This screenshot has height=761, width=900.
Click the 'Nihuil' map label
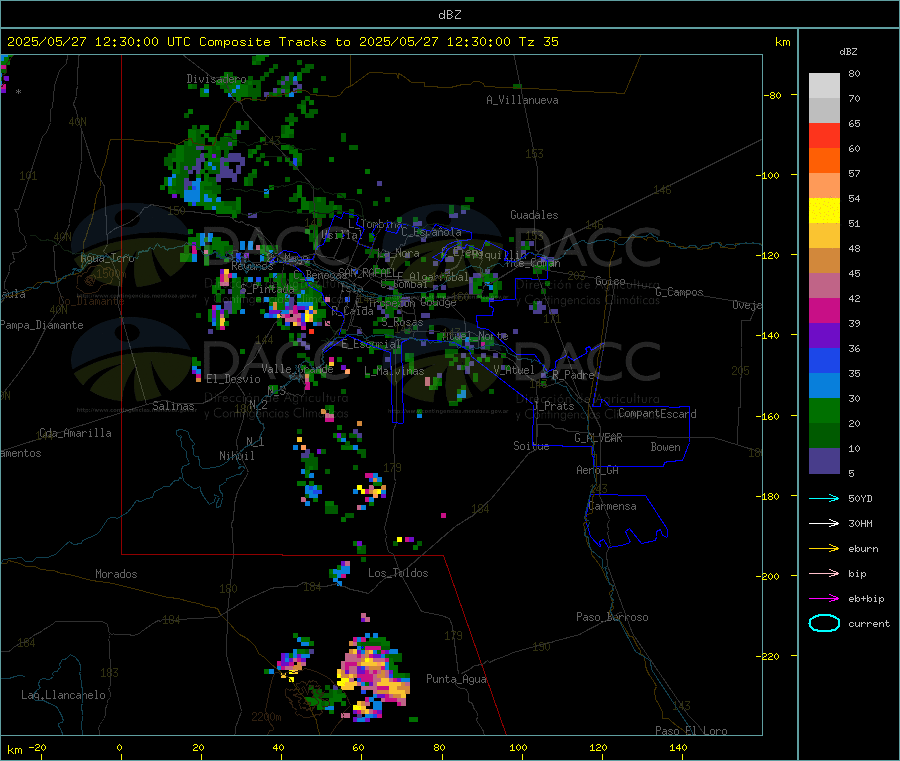[236, 456]
